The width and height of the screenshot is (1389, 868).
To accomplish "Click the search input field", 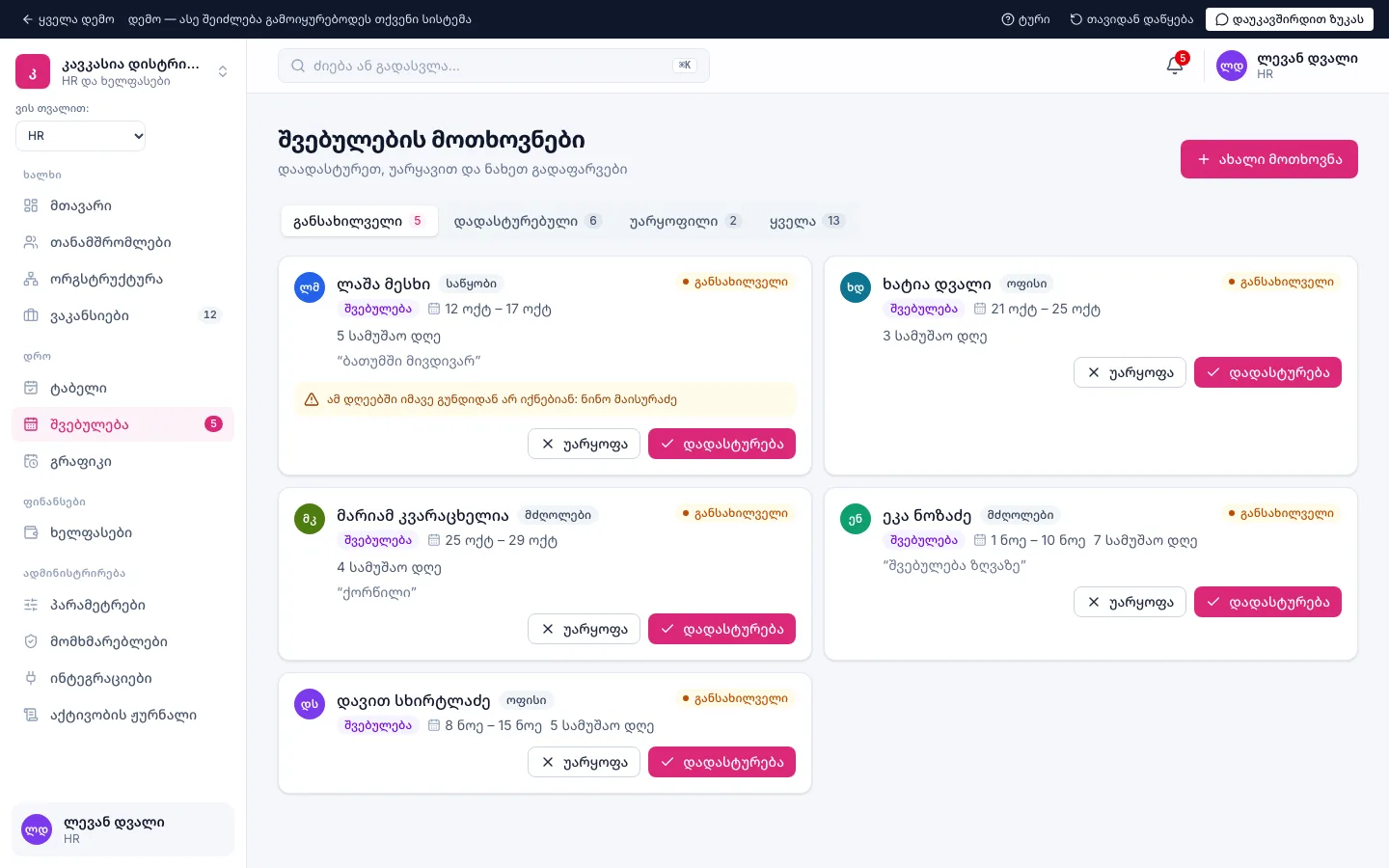I will click(x=494, y=66).
